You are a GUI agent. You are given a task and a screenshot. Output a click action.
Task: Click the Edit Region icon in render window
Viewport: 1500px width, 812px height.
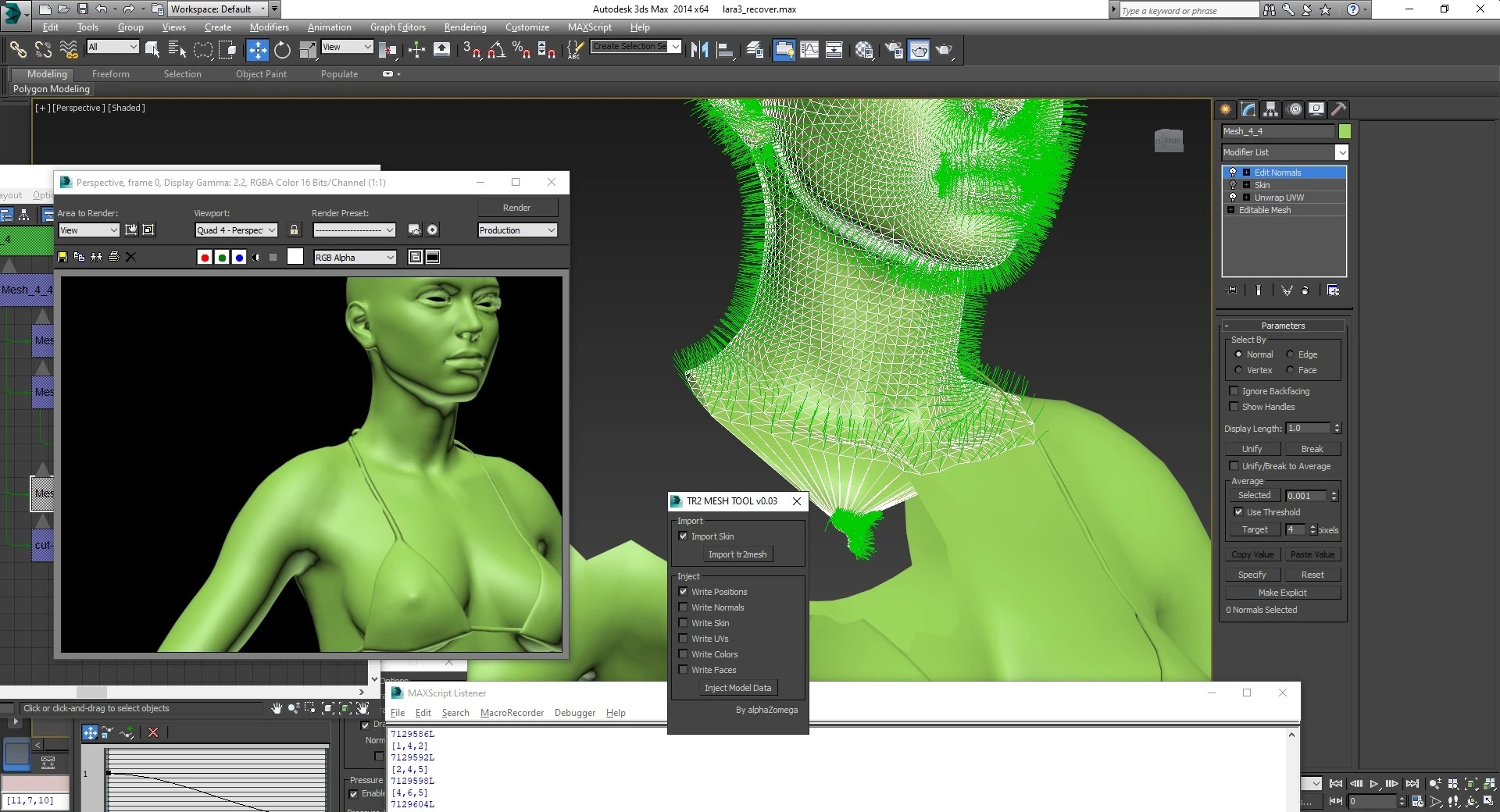pos(131,230)
